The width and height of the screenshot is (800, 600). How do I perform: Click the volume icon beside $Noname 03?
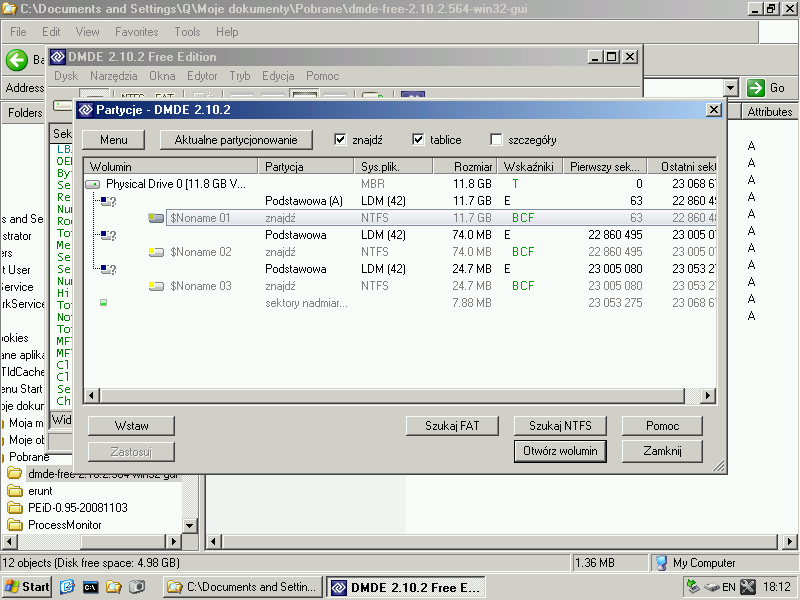pos(156,286)
